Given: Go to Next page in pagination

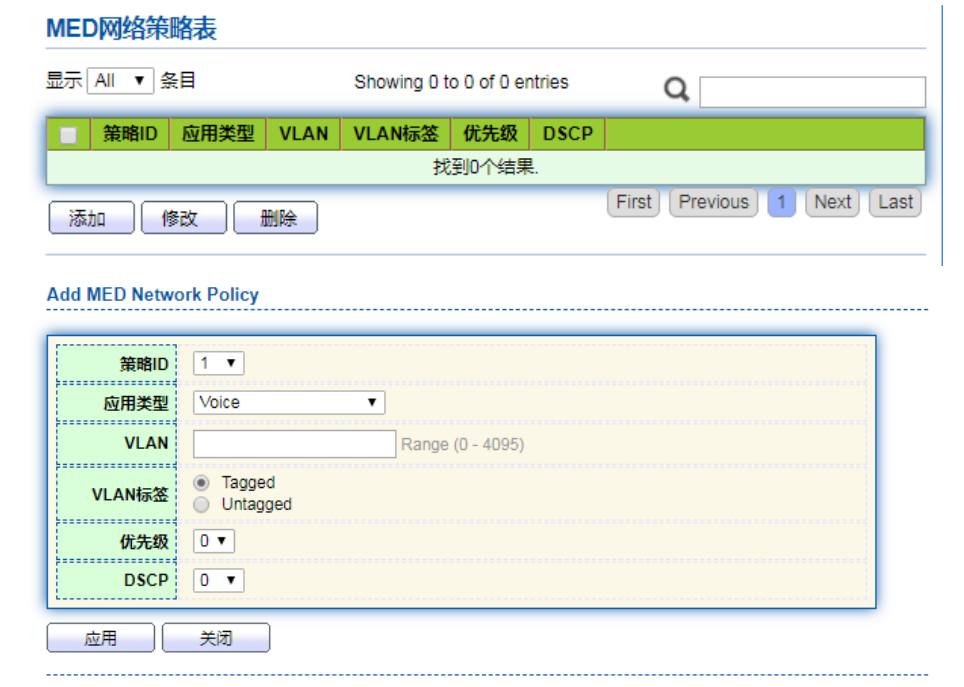Looking at the screenshot, I should point(832,202).
